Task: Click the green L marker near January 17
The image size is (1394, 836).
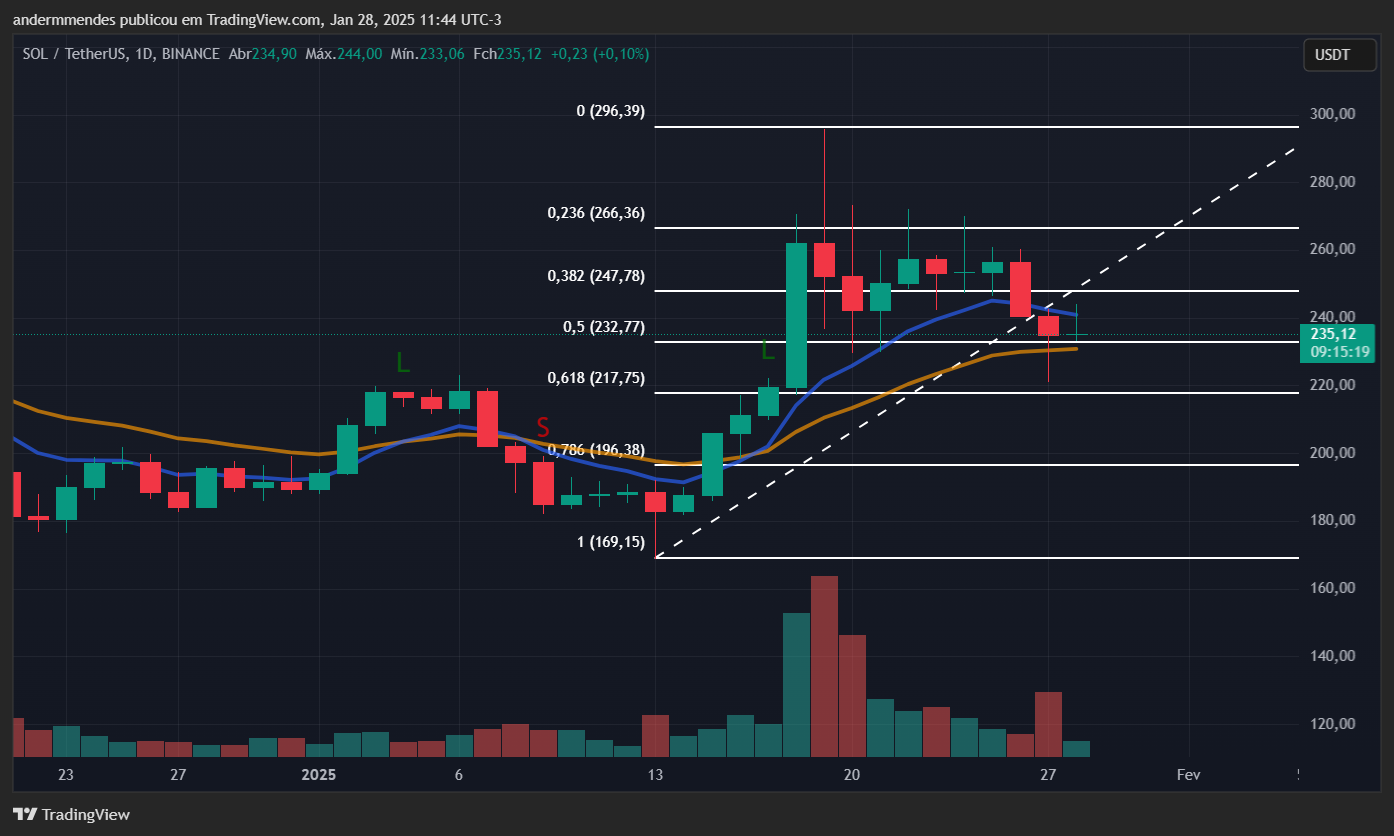Action: pos(768,350)
